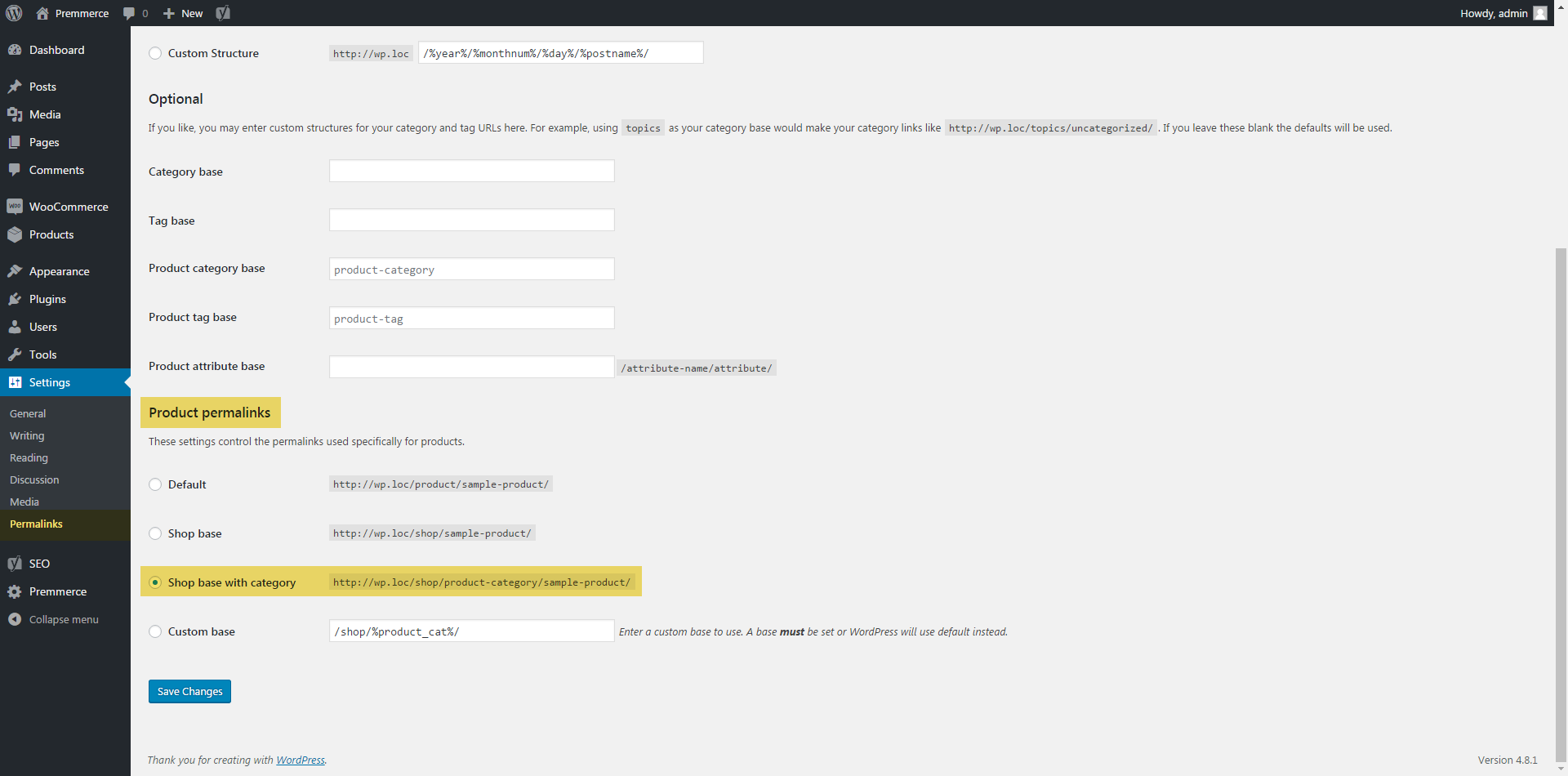1568x776 pixels.
Task: Click the Product attribute base field
Action: pyautogui.click(x=471, y=367)
